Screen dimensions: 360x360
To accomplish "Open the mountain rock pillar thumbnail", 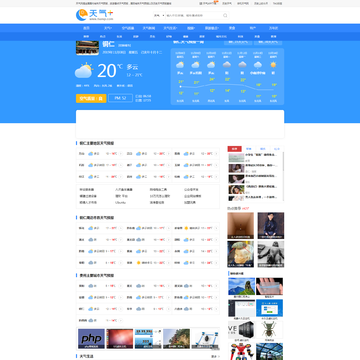I will [242, 286].
